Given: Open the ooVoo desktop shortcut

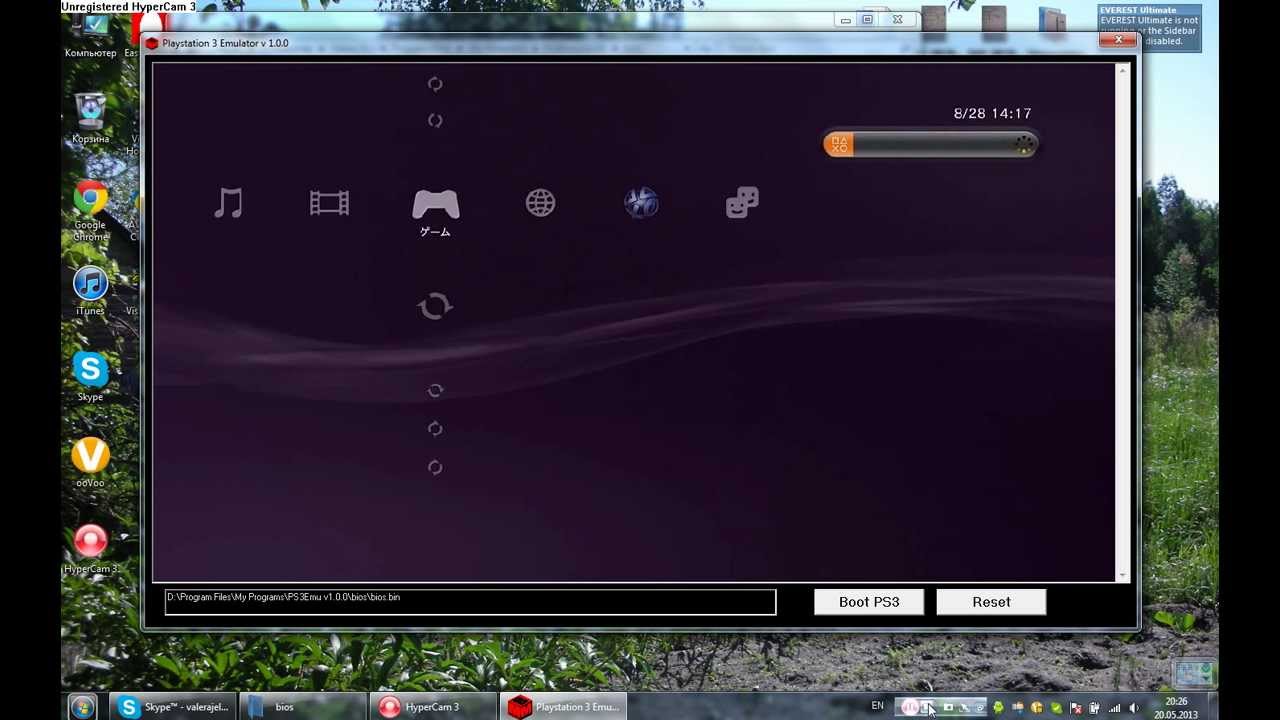Looking at the screenshot, I should [90, 463].
